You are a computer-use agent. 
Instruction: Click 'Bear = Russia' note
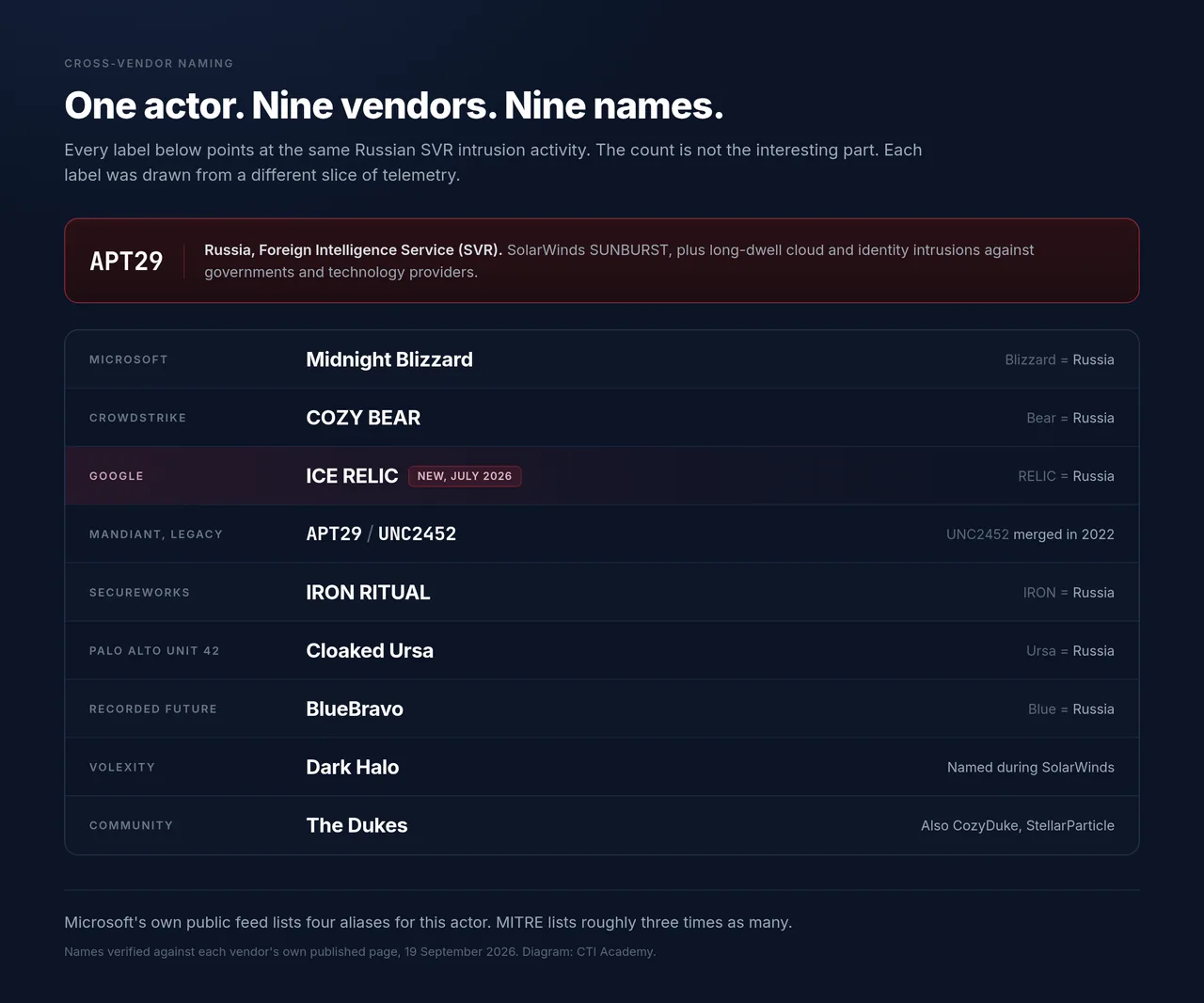(x=1070, y=418)
